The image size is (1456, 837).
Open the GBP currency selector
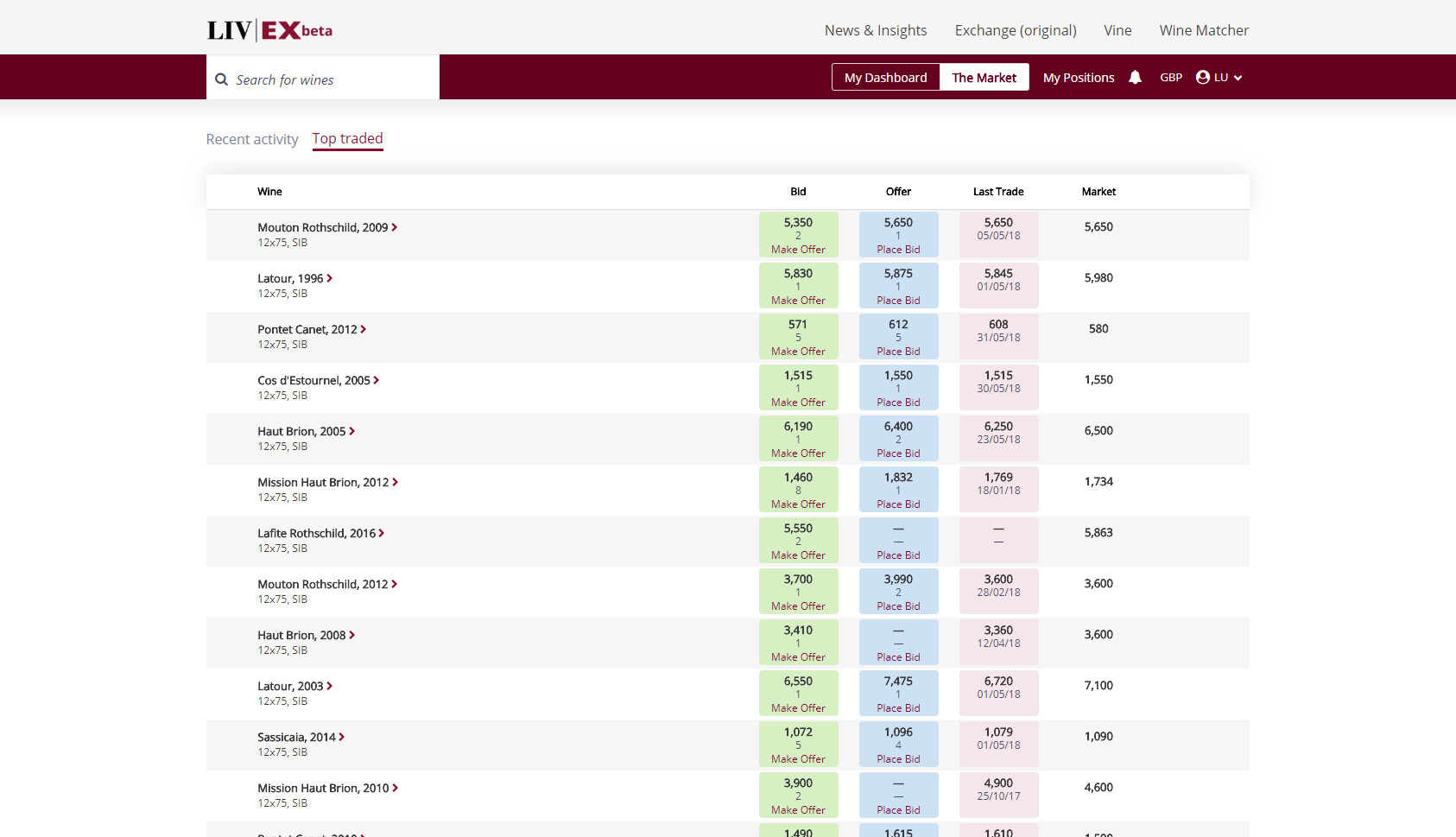1171,78
